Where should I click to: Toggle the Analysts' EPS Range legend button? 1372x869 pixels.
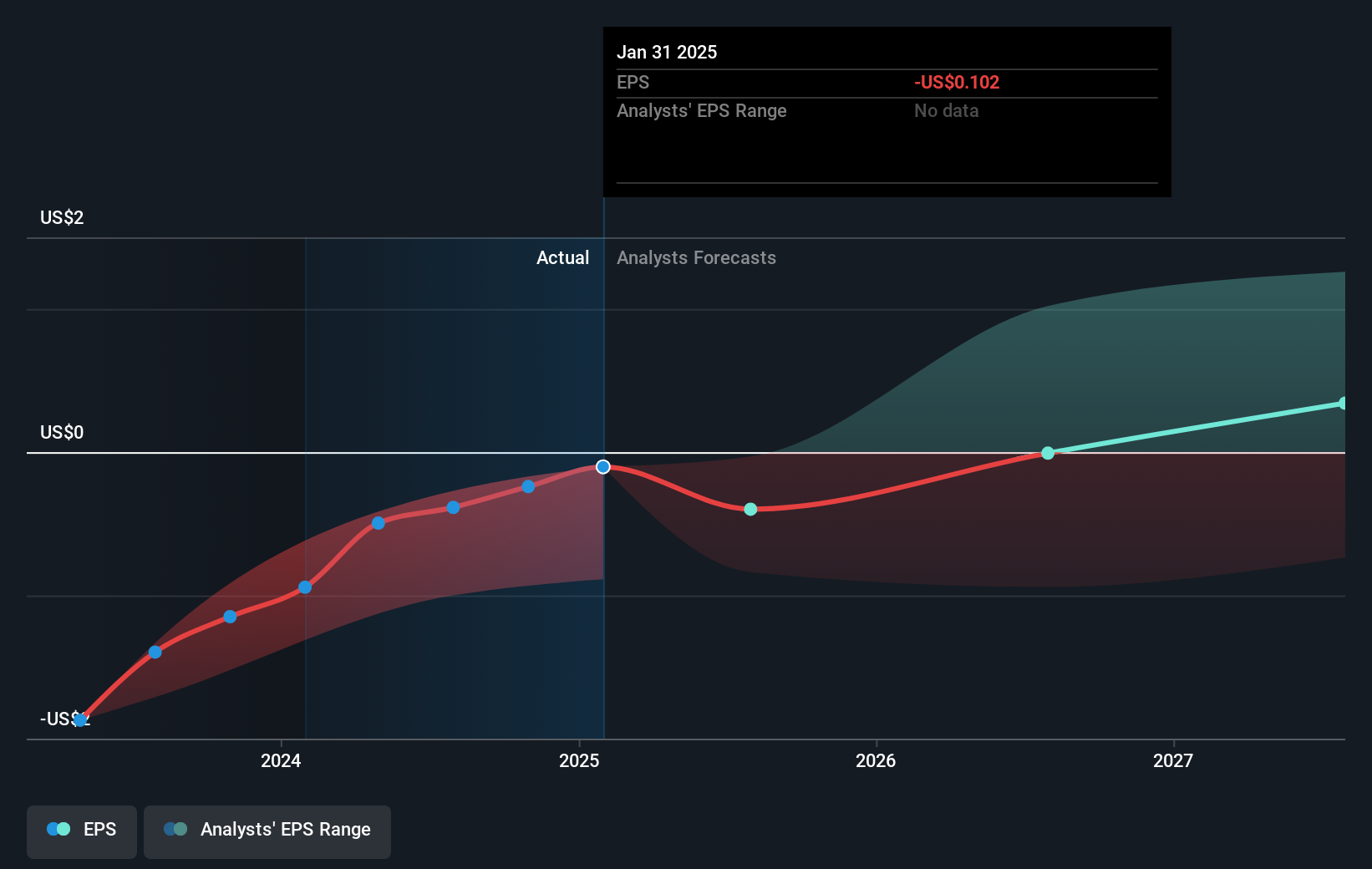pyautogui.click(x=267, y=831)
